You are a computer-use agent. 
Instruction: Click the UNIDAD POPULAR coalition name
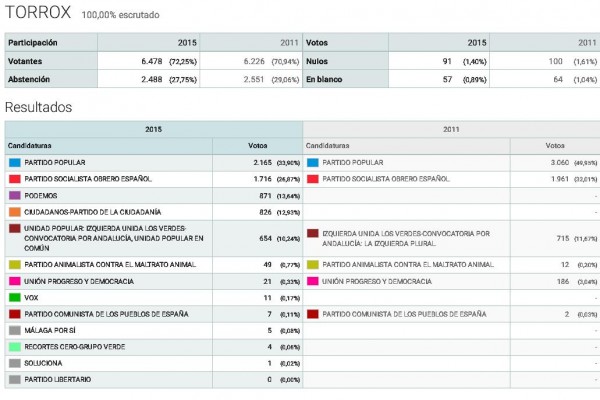[x=114, y=238]
